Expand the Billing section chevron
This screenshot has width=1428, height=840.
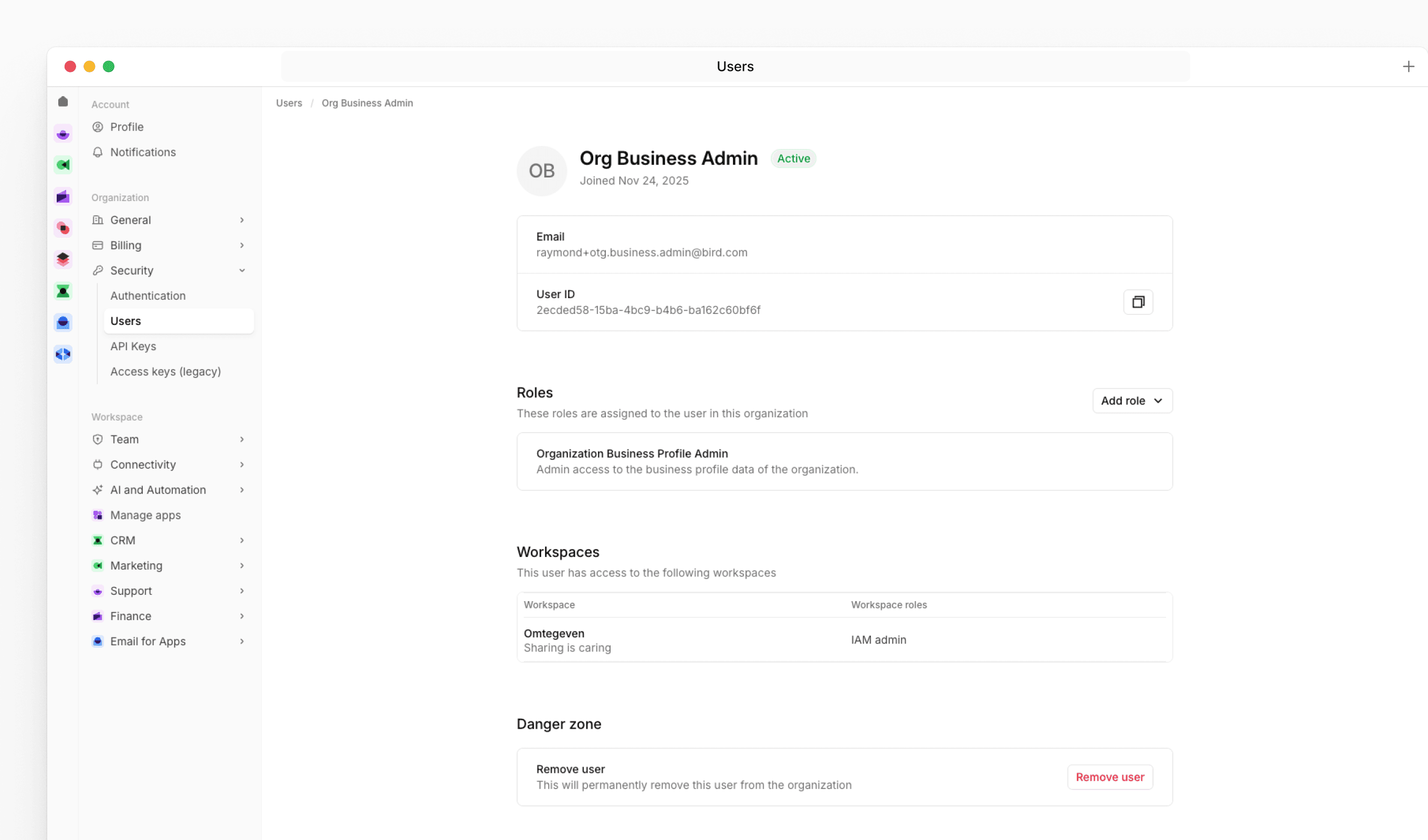coord(242,245)
